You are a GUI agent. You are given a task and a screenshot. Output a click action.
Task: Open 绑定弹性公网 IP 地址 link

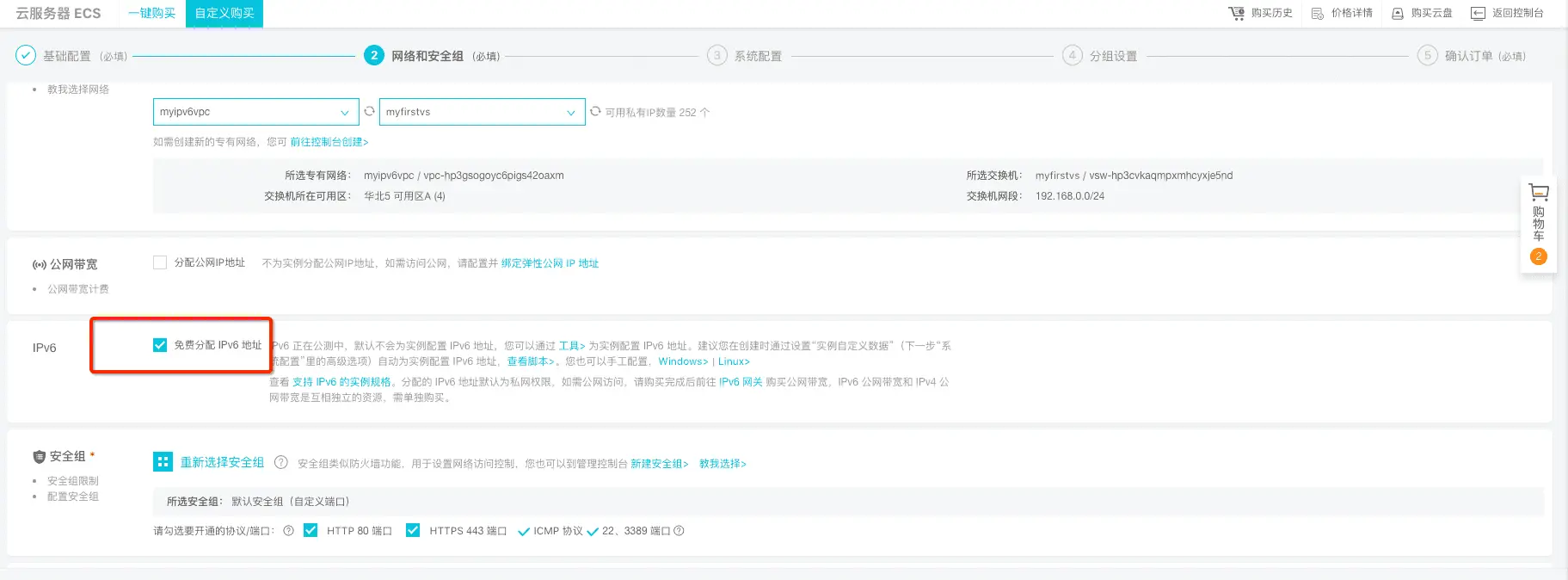[x=550, y=263]
